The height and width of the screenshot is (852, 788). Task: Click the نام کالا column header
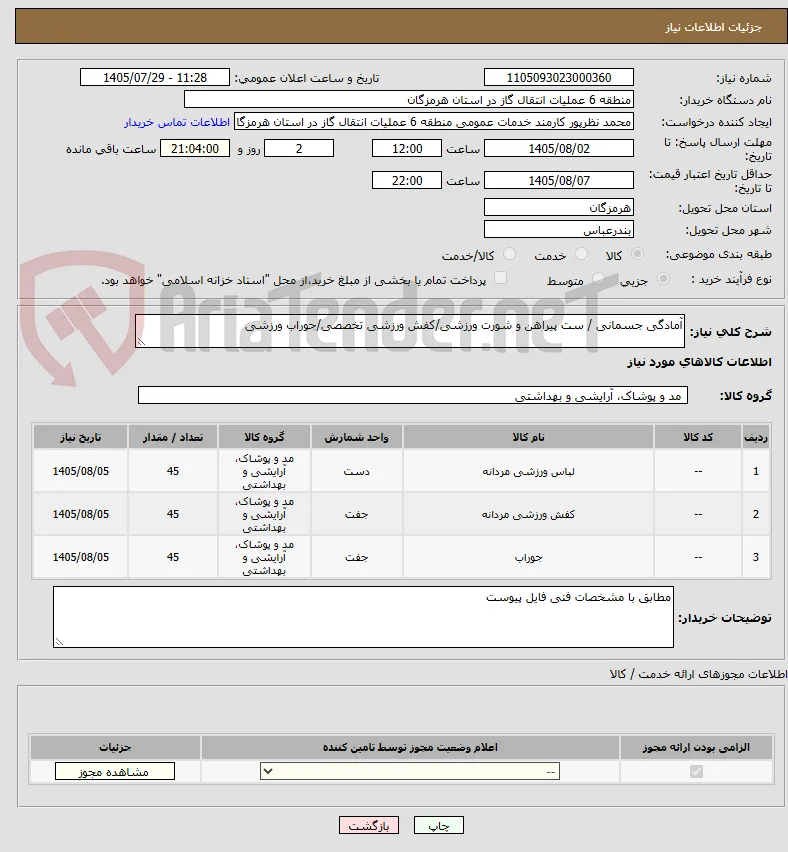pos(528,437)
